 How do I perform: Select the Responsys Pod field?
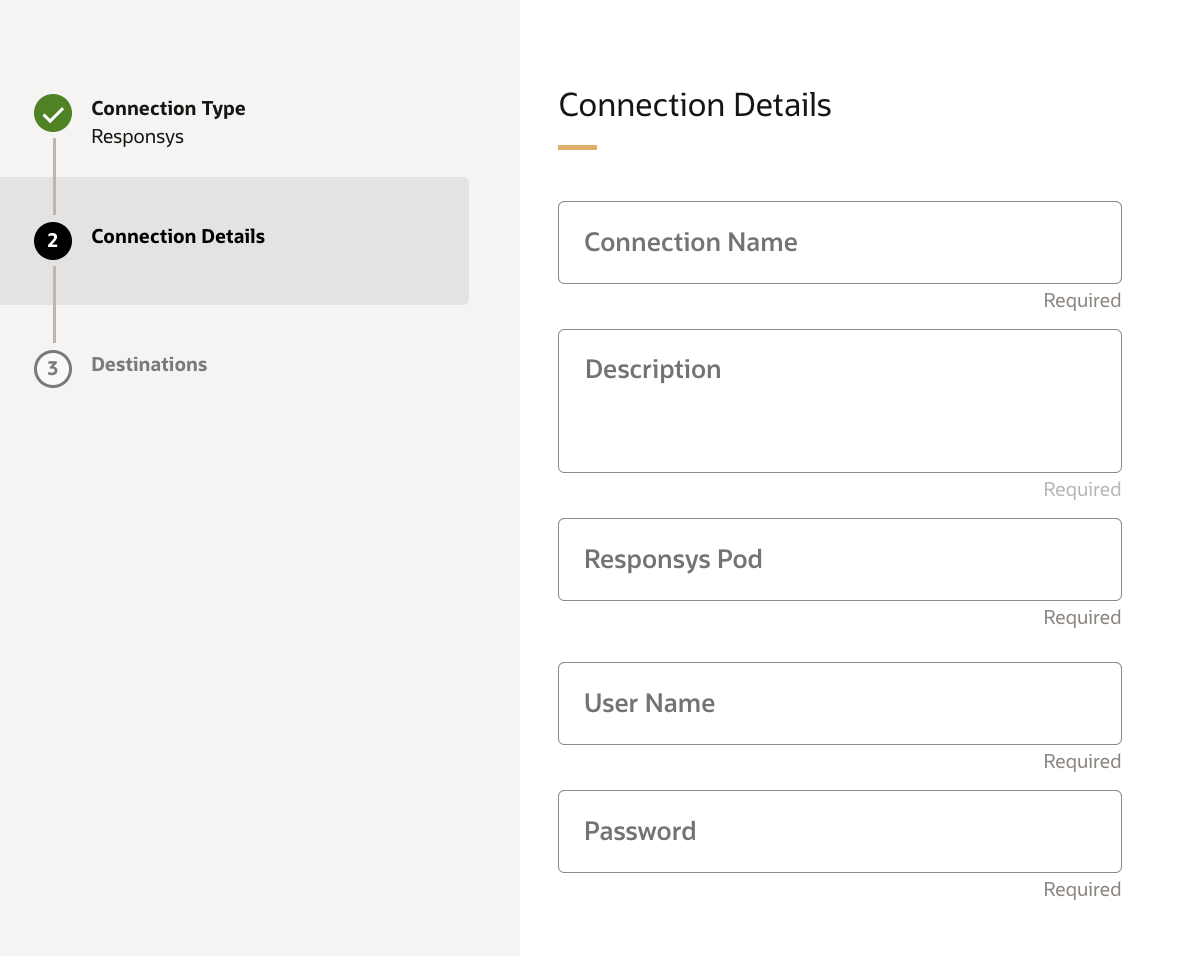[839, 559]
